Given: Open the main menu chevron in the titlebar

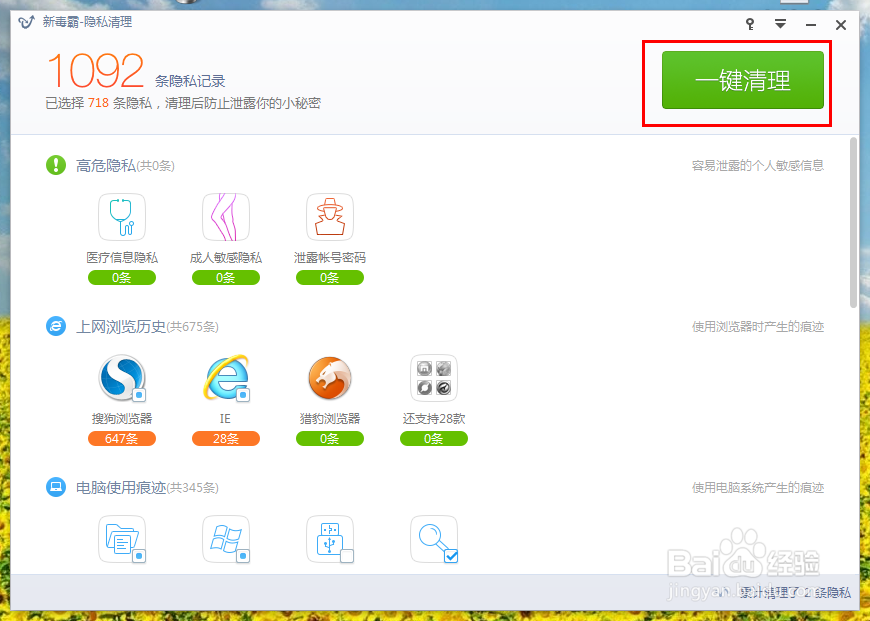Looking at the screenshot, I should [x=779, y=23].
